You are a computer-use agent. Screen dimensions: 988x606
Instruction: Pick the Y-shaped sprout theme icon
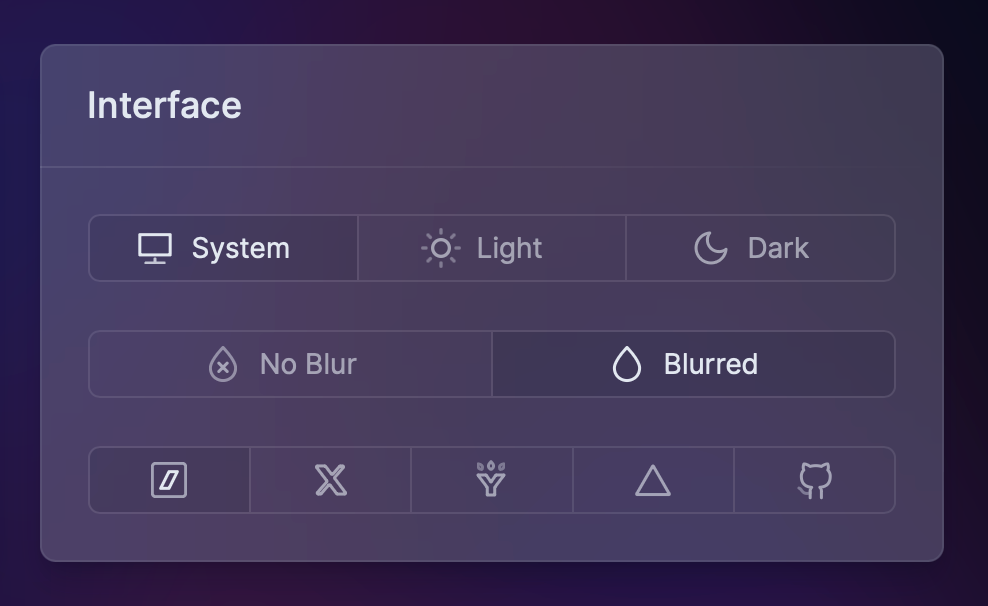(x=491, y=481)
